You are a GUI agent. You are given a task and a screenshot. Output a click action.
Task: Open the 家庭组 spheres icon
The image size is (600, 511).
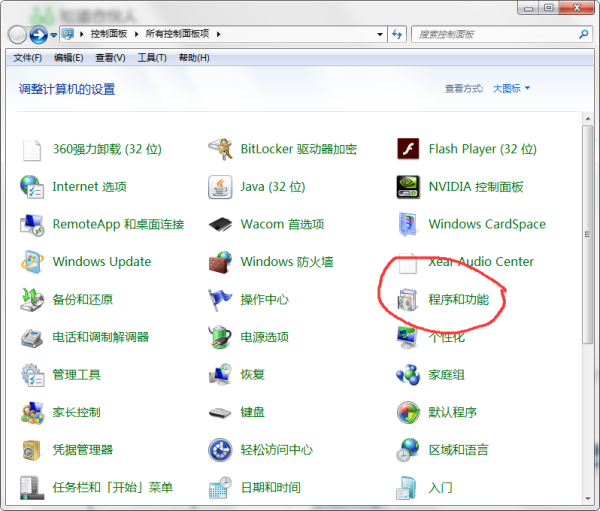pyautogui.click(x=408, y=375)
